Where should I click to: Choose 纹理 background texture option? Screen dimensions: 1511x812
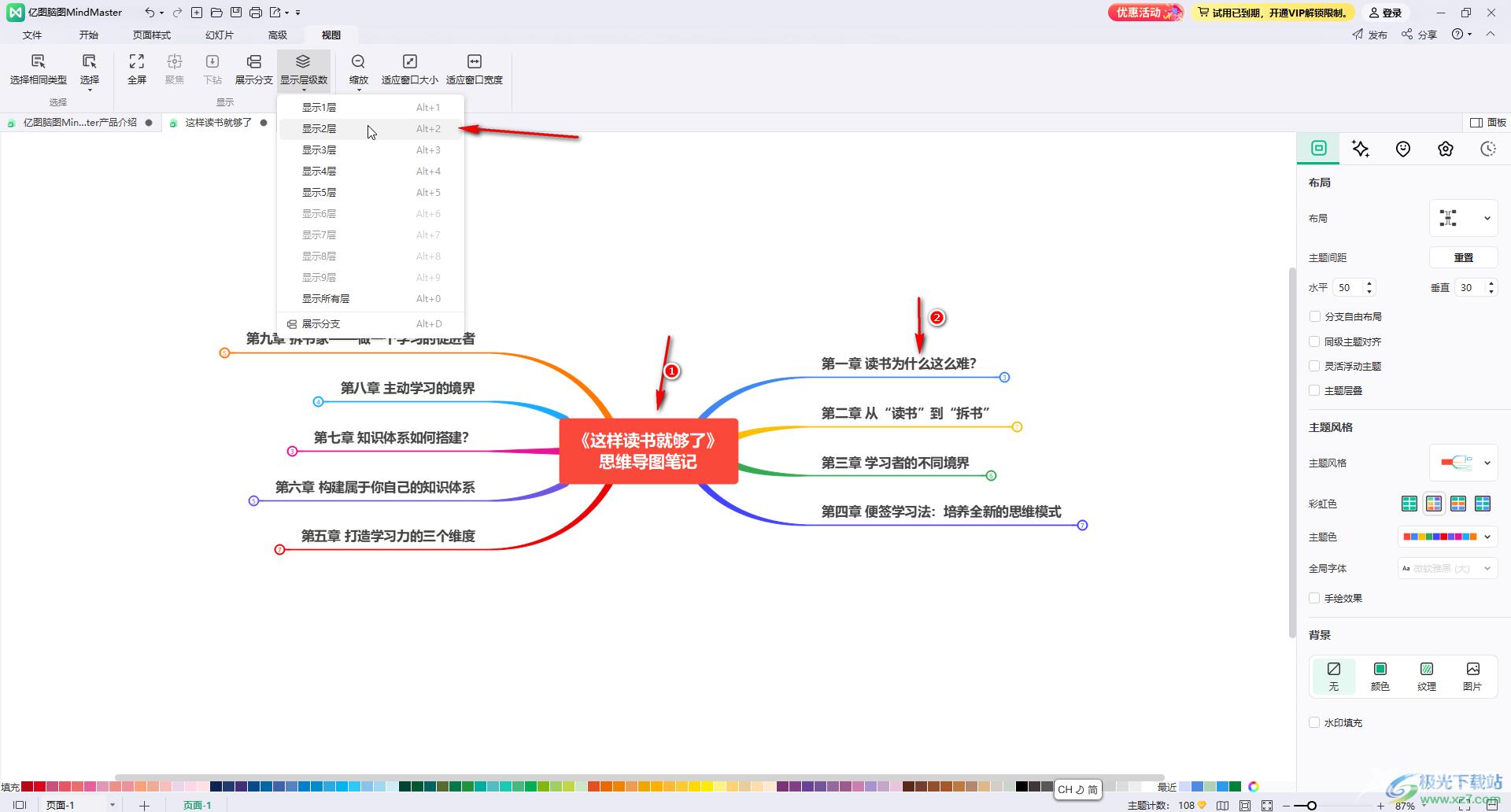[1427, 676]
